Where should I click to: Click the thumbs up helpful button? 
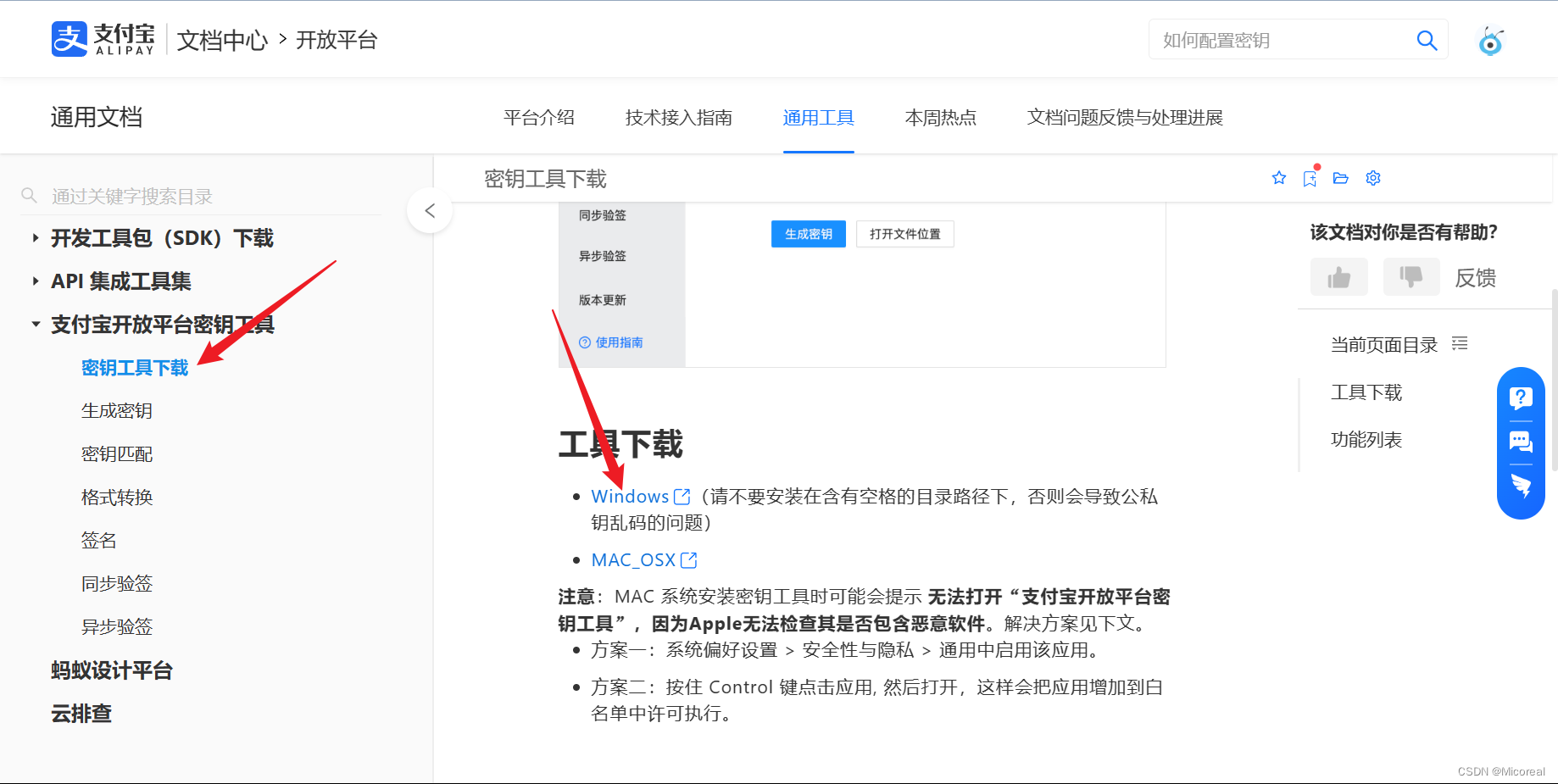[x=1339, y=277]
